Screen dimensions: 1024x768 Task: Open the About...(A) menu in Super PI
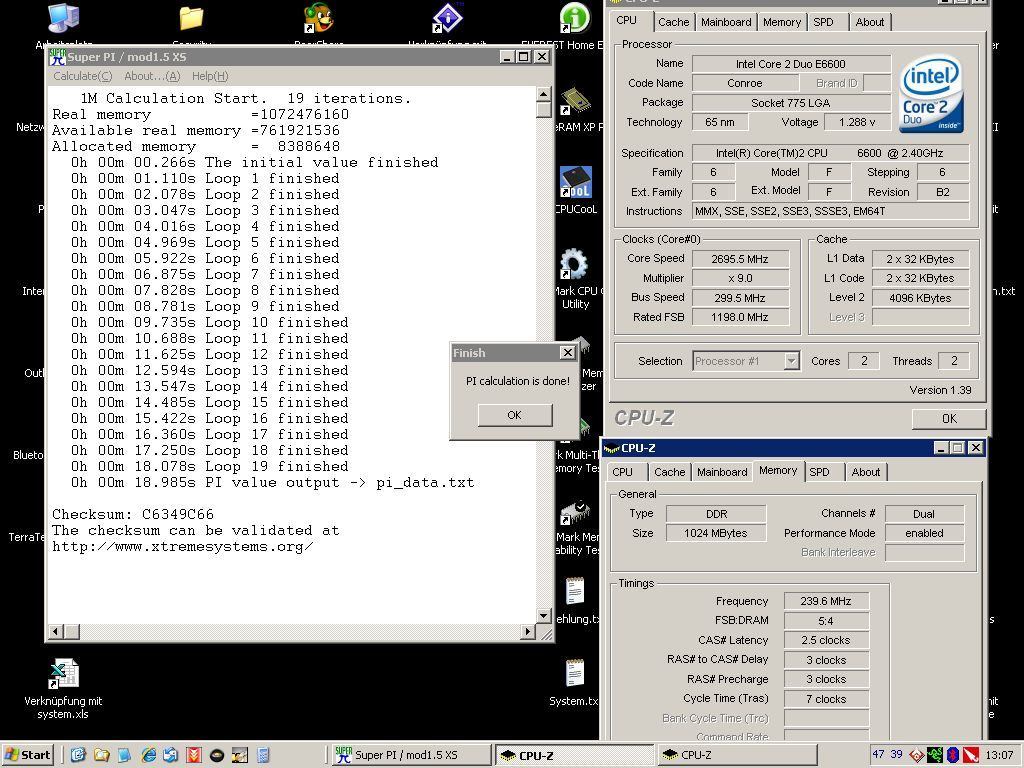[x=152, y=76]
